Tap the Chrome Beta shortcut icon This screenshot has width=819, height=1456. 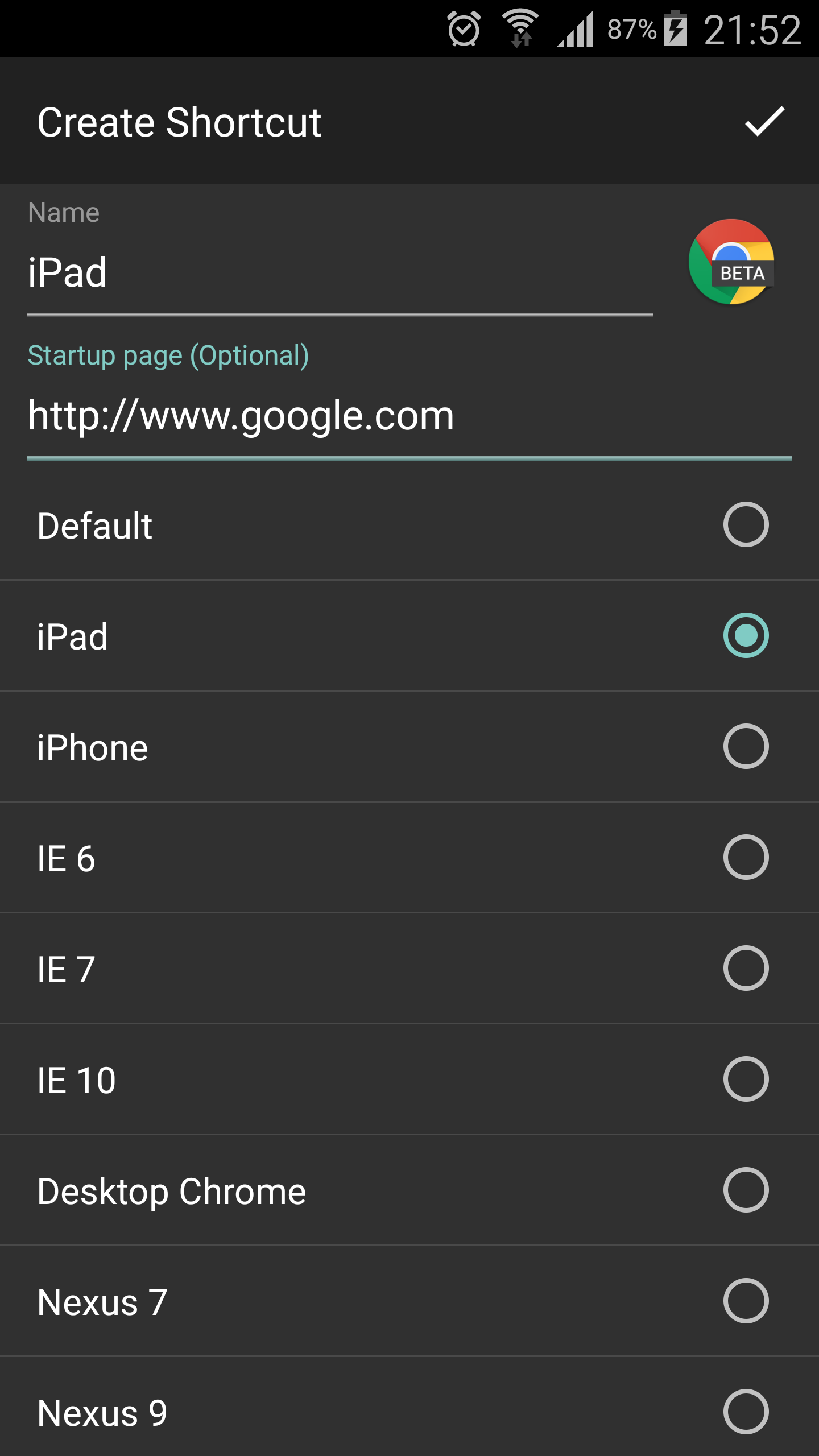pyautogui.click(x=731, y=262)
